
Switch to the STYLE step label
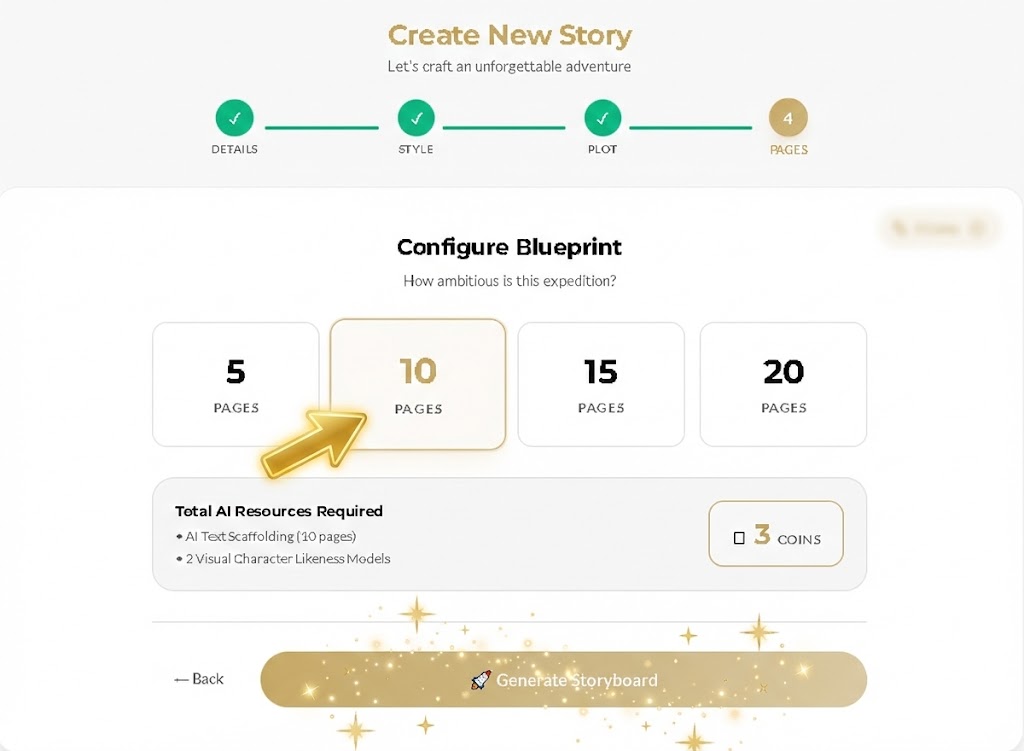coord(416,150)
